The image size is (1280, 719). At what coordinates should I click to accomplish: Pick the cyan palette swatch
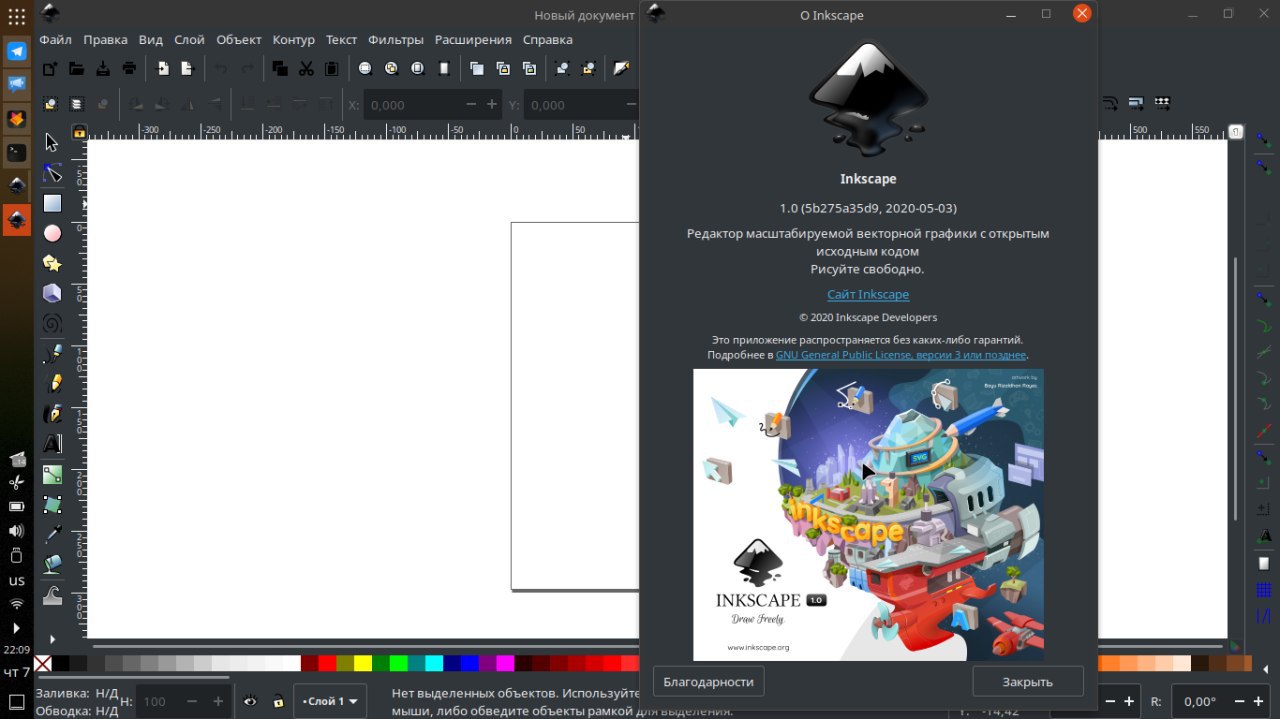434,663
